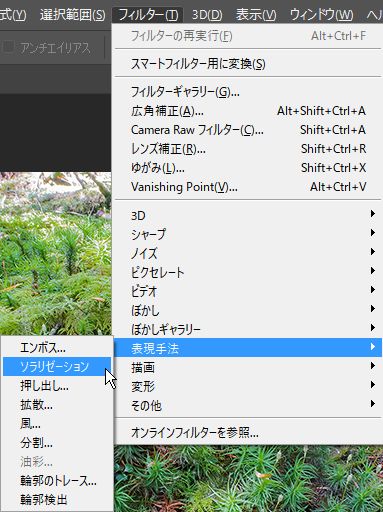Select エンボス... from the submenu
The width and height of the screenshot is (383, 512).
click(57, 348)
